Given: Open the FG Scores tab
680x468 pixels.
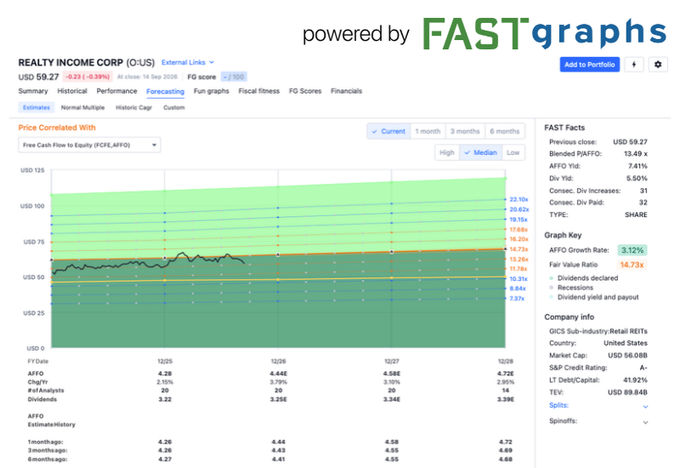Looking at the screenshot, I should click(x=305, y=91).
